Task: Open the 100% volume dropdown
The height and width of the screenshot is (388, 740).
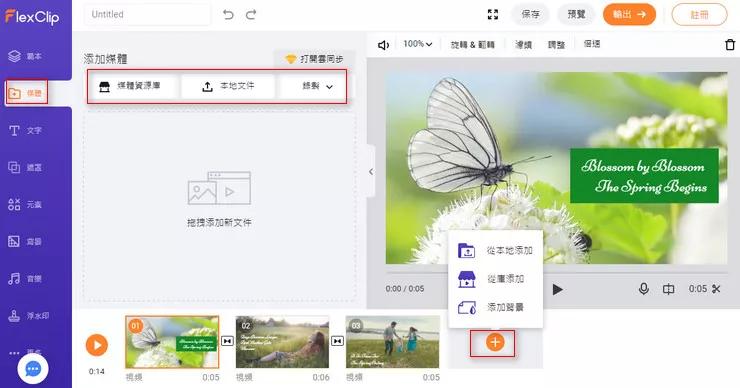Action: 418,44
